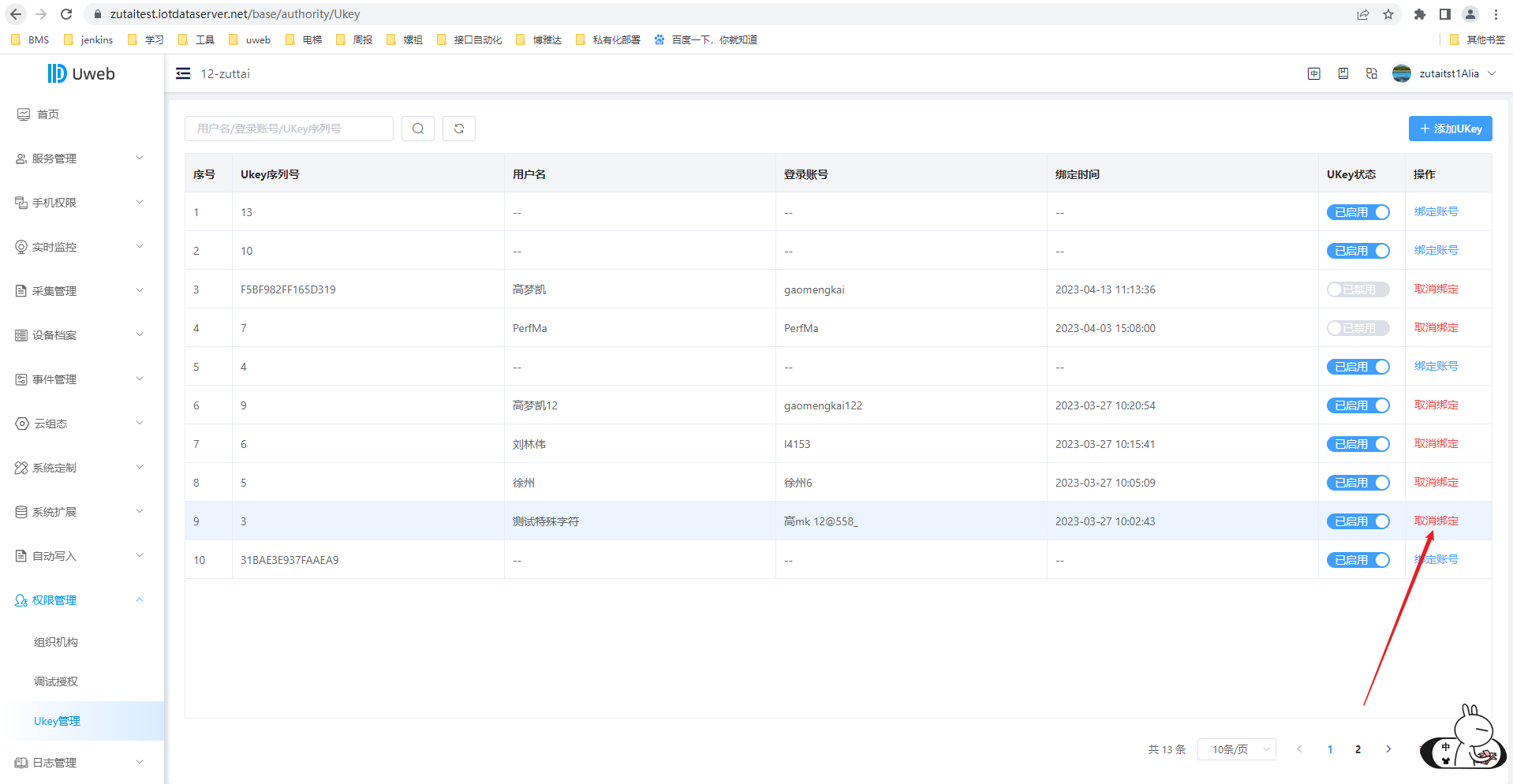Click the bookmark-style header icon
The image size is (1513, 784).
click(1343, 73)
